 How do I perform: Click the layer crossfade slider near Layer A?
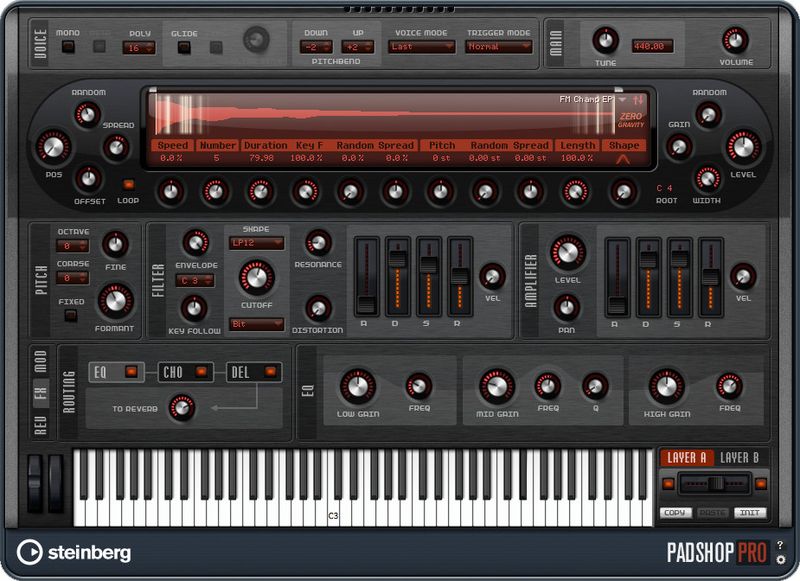716,483
